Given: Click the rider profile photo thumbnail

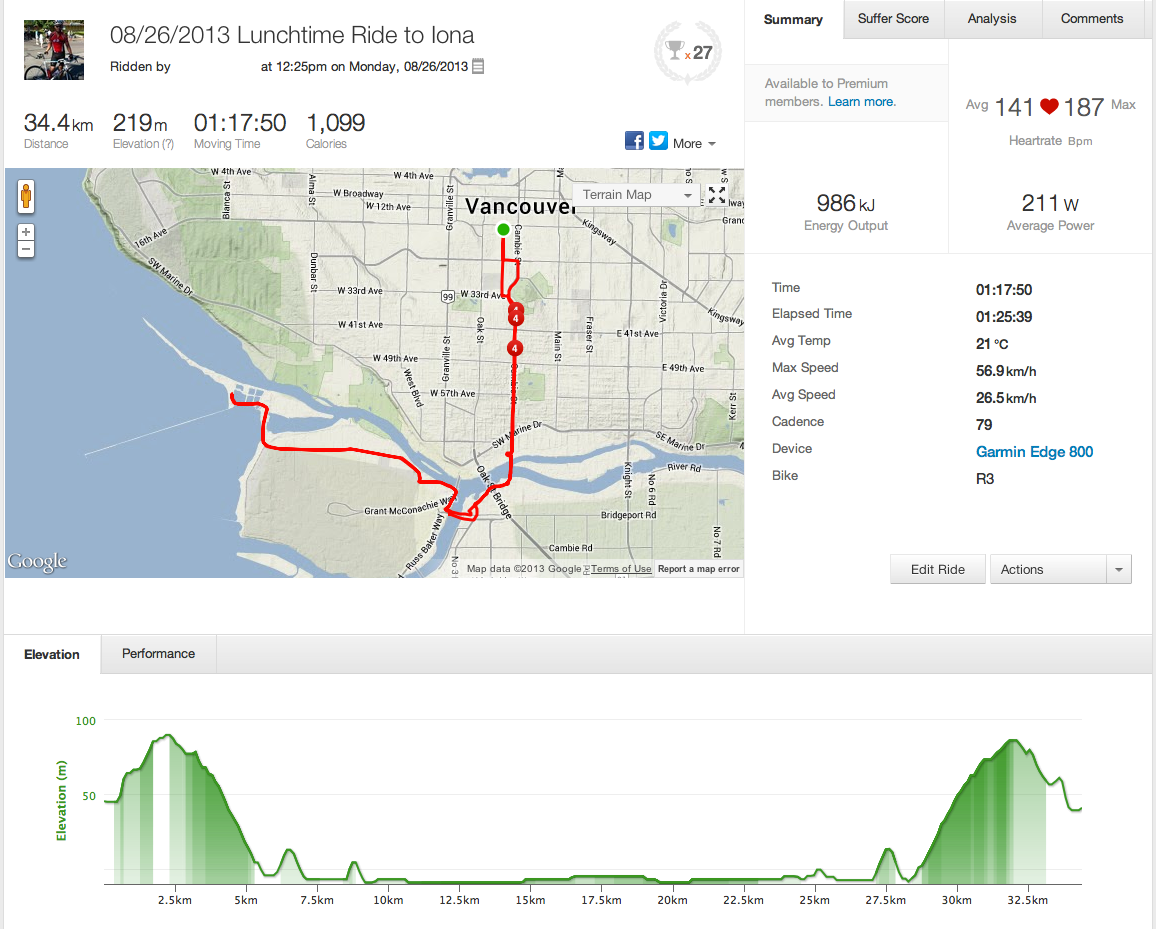Looking at the screenshot, I should tap(47, 50).
